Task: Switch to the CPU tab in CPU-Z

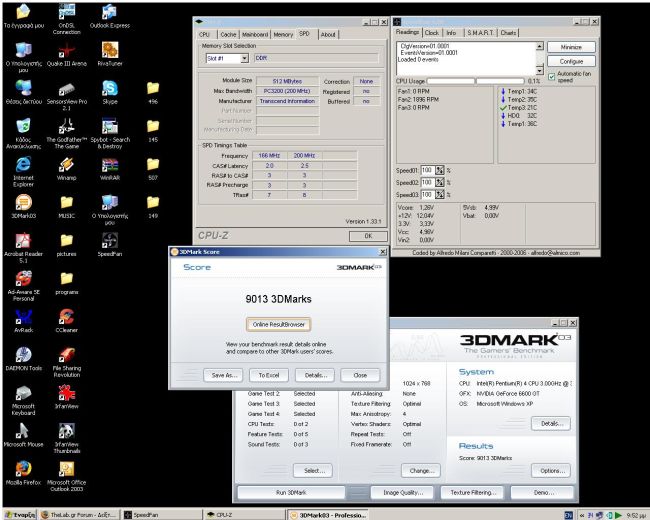Action: click(x=204, y=34)
